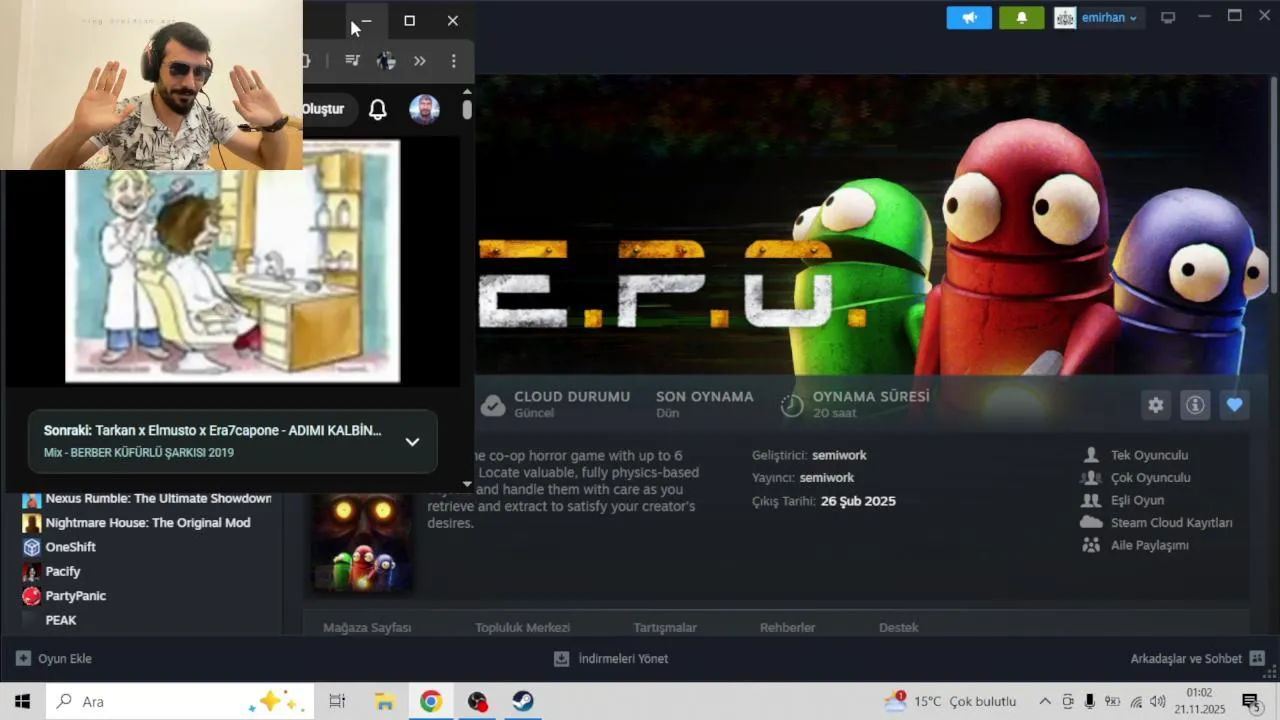This screenshot has height=720, width=1280.
Task: Open the weather widget Çok bulutlu
Action: pos(950,701)
